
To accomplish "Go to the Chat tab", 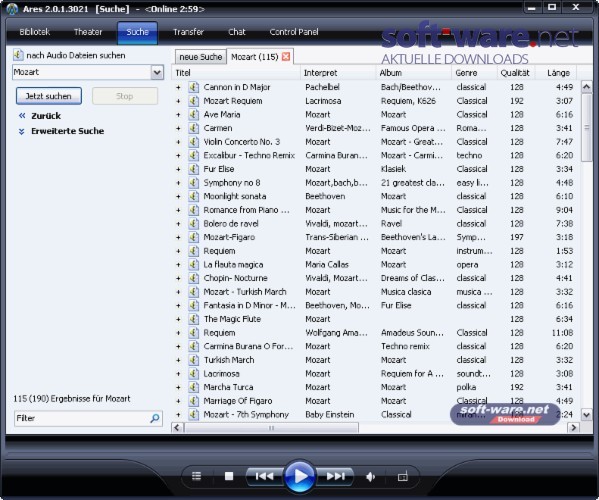I will click(x=237, y=32).
